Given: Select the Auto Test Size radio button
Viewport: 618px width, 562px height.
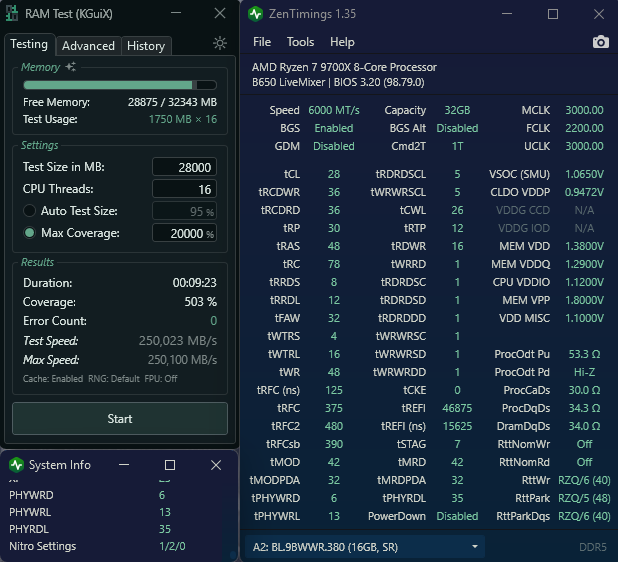Looking at the screenshot, I should click(x=29, y=211).
